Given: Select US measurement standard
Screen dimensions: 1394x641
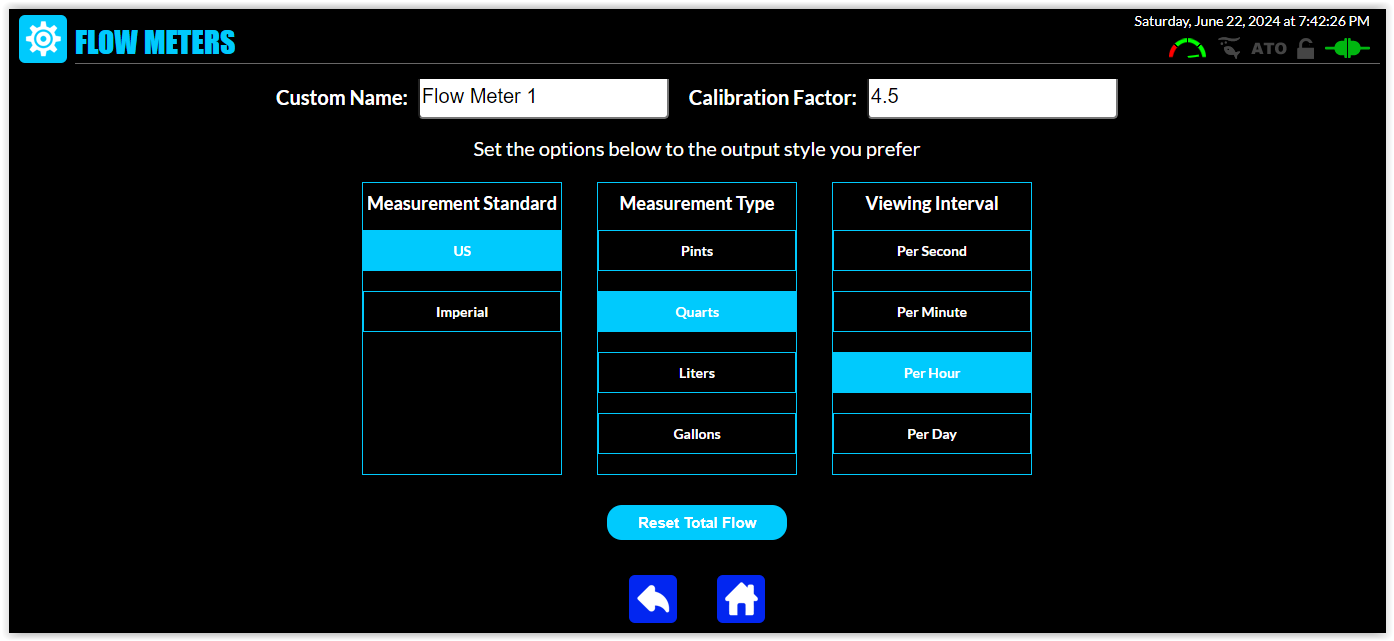Looking at the screenshot, I should [x=462, y=251].
